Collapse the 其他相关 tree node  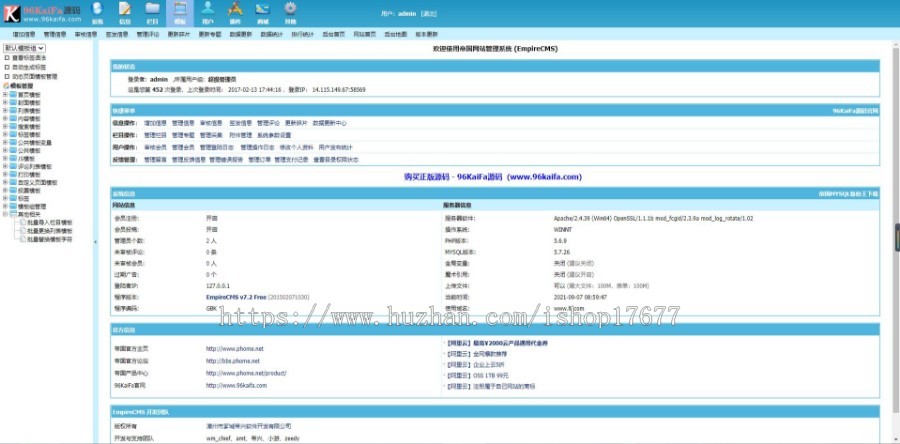pos(5,214)
